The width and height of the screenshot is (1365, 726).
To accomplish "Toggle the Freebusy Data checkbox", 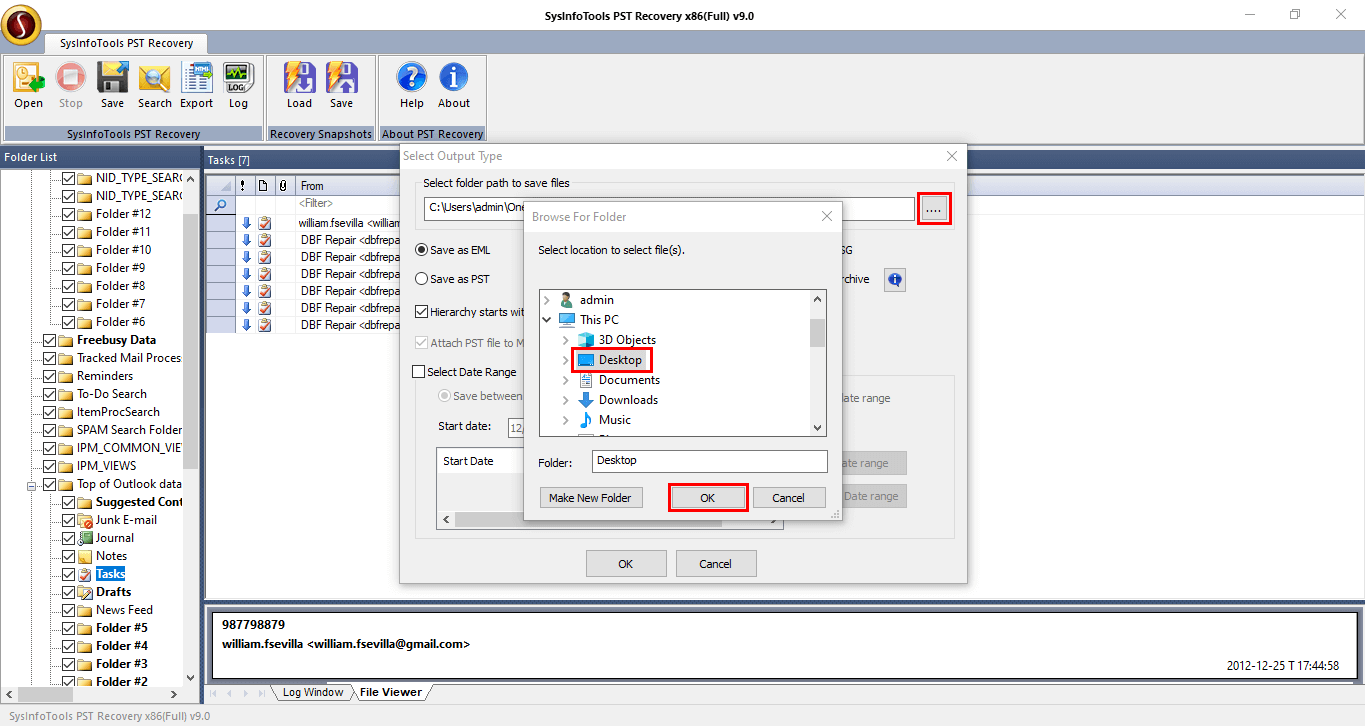I will [x=50, y=340].
